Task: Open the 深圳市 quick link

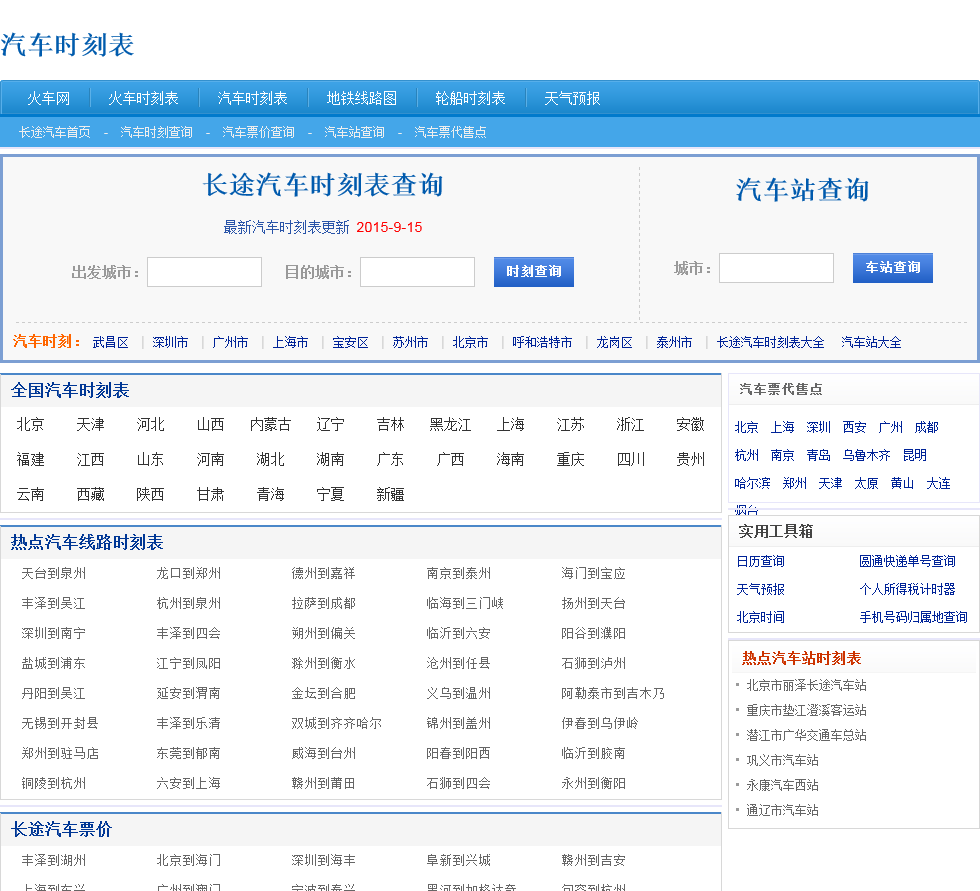Action: pos(170,342)
